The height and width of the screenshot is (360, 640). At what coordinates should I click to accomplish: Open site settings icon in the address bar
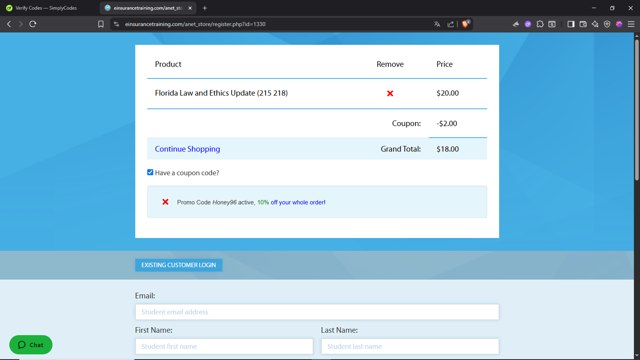pos(116,24)
